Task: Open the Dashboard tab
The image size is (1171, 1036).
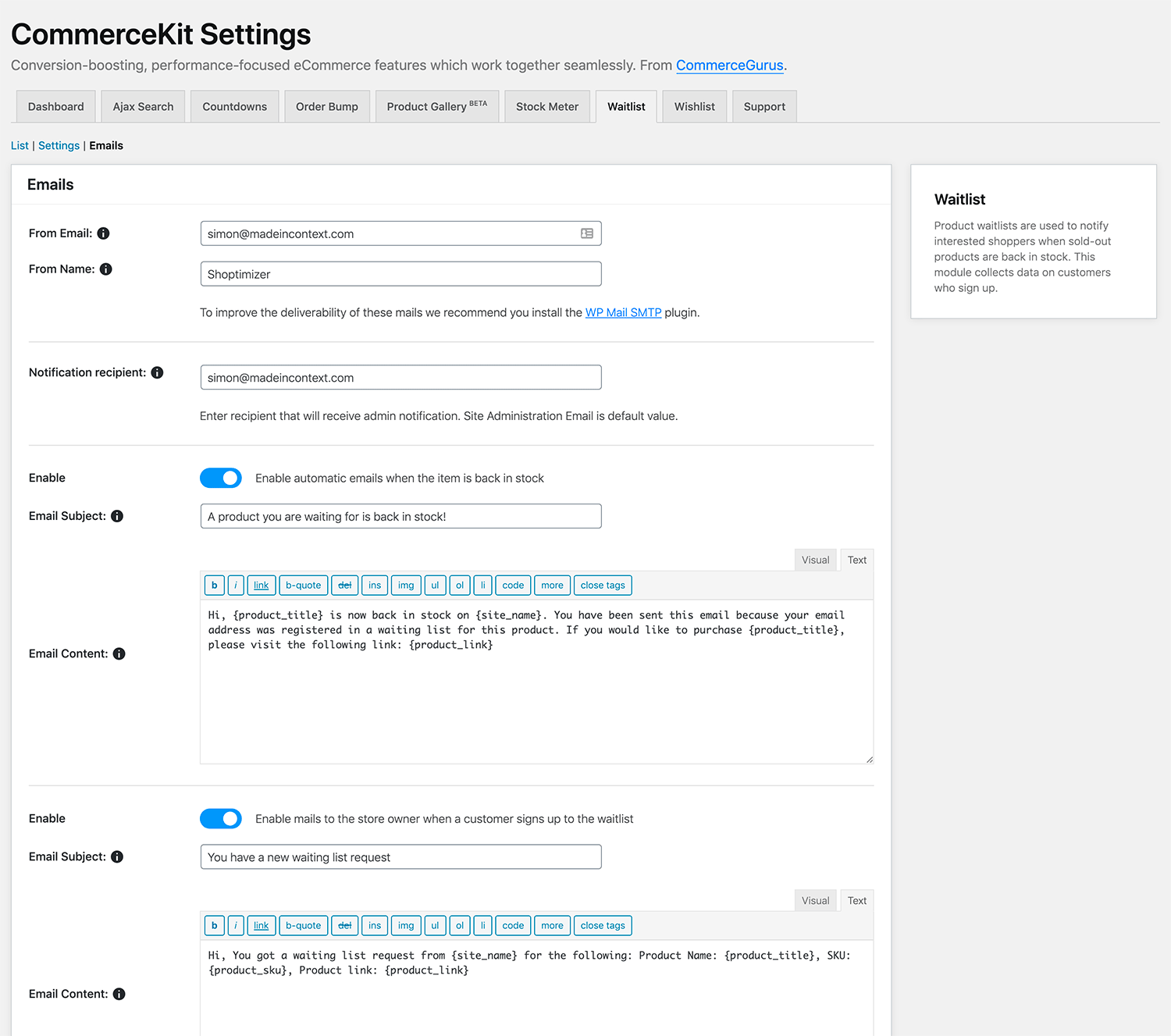Action: tap(56, 106)
